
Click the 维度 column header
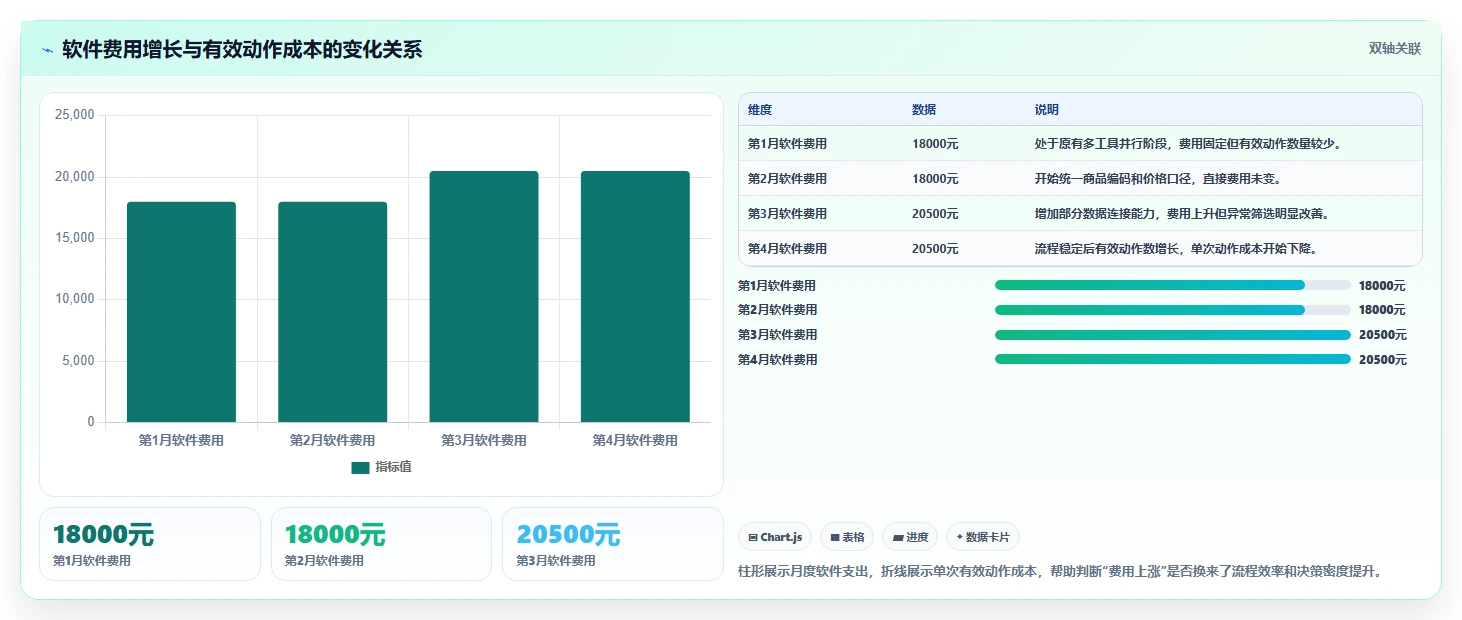[760, 110]
